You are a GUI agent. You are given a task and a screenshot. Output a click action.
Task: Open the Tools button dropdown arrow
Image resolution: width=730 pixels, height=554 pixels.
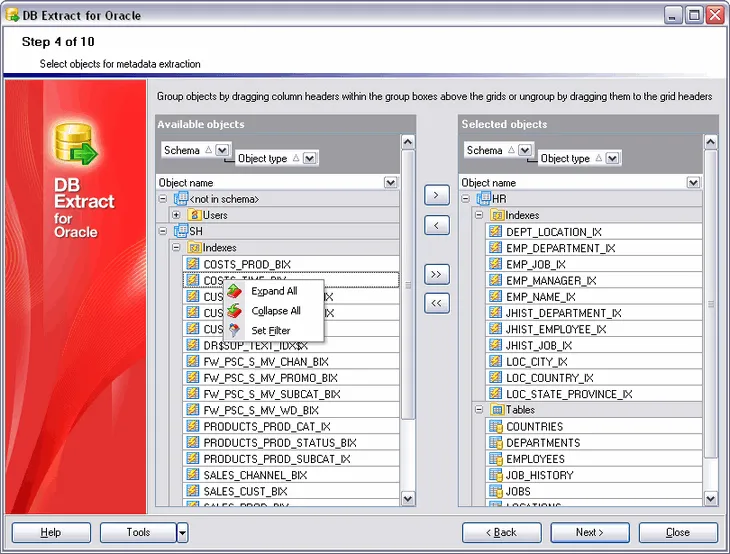182,533
